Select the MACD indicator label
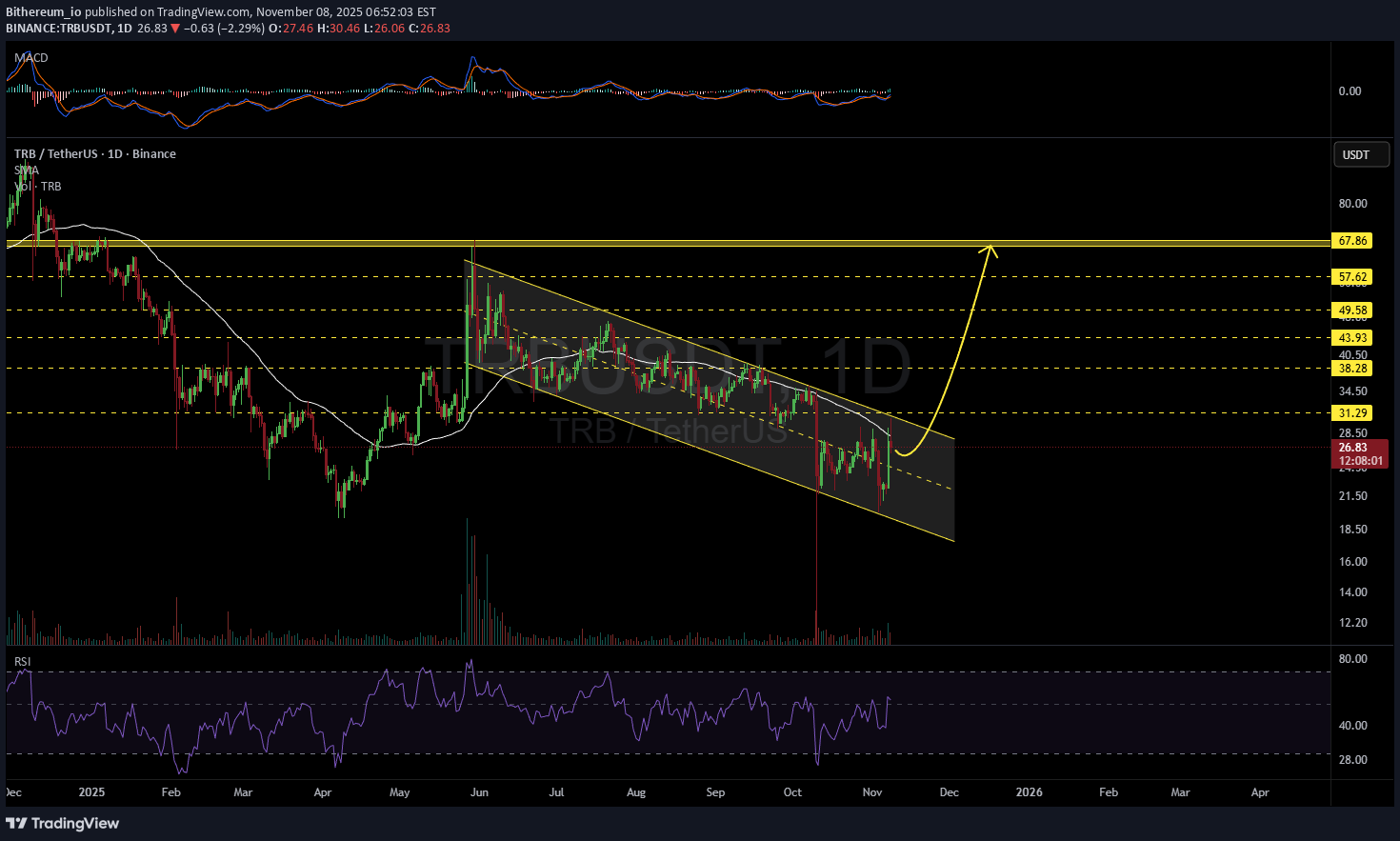Image resolution: width=1400 pixels, height=841 pixels. point(31,58)
